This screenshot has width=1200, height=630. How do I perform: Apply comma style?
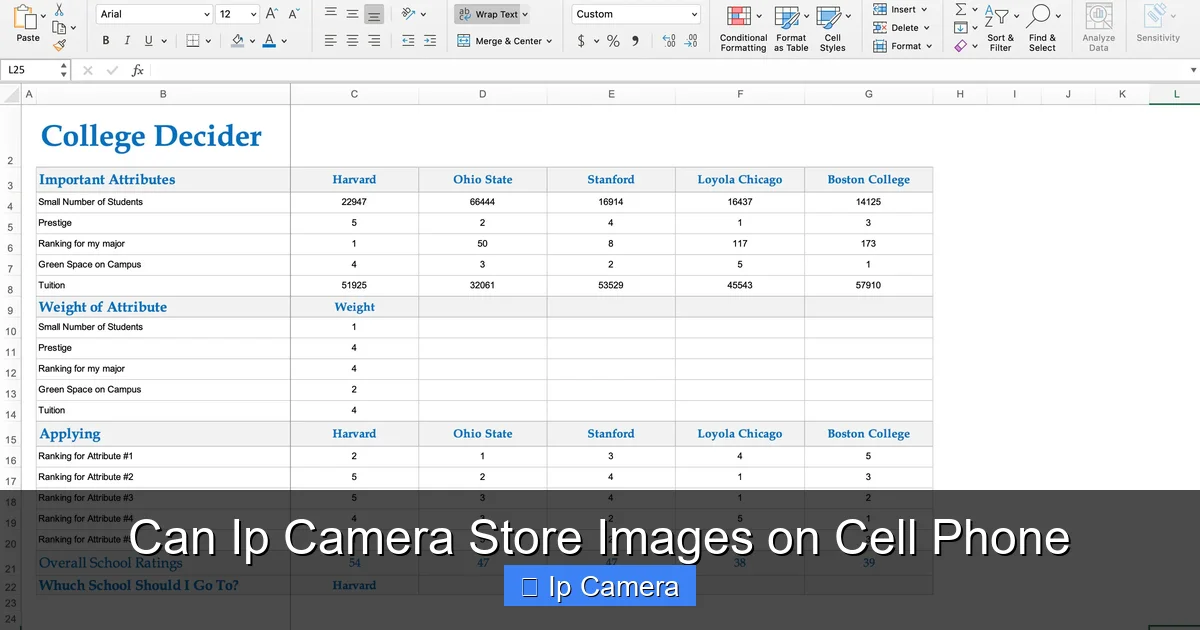click(x=635, y=41)
